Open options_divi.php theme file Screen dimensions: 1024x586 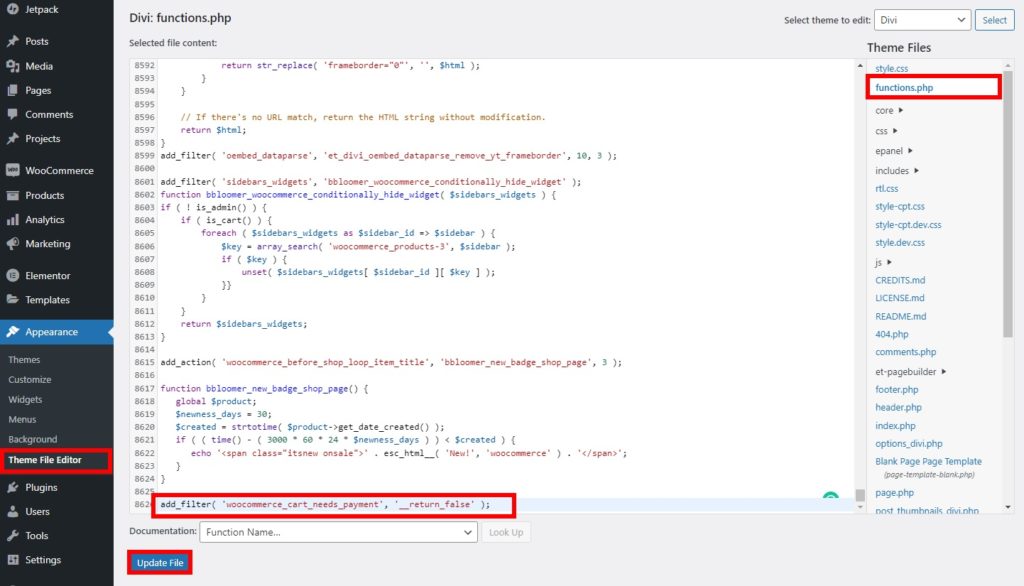(x=909, y=444)
